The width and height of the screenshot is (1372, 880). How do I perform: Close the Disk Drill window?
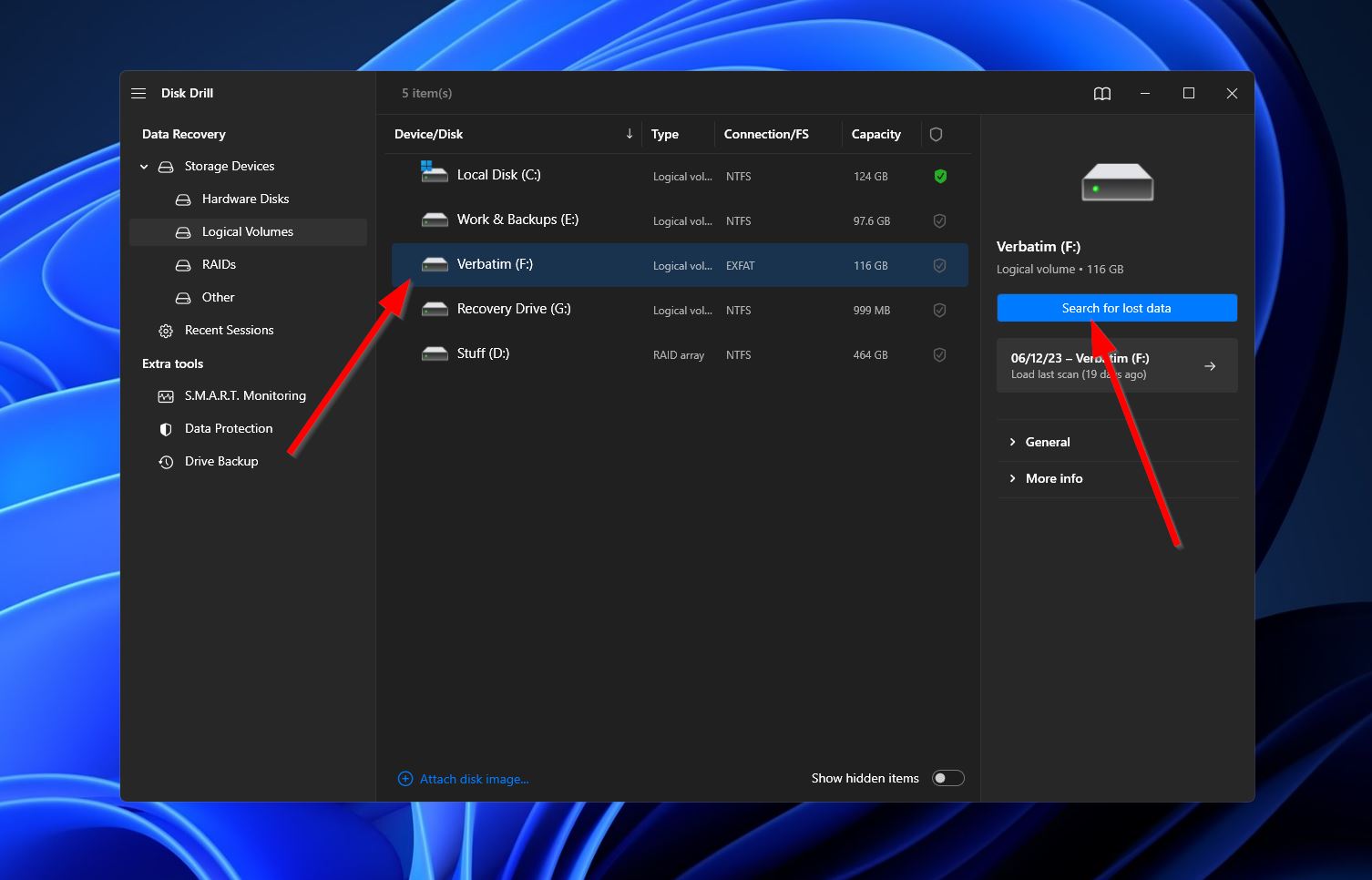(x=1232, y=93)
